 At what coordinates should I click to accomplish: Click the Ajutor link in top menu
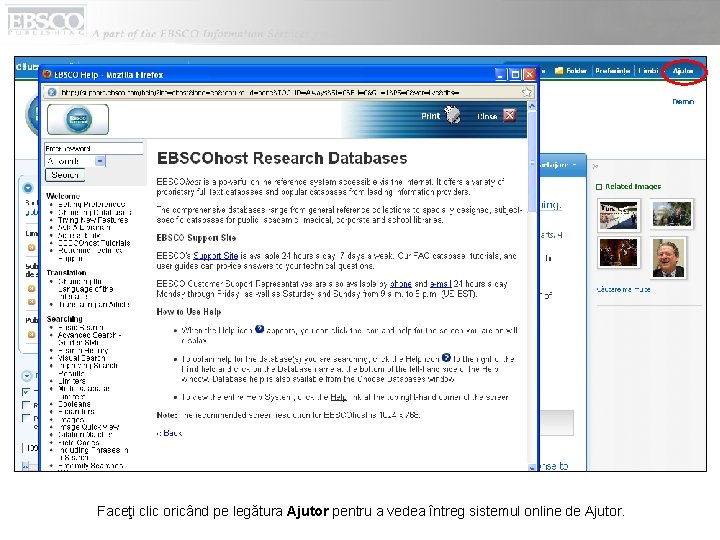click(x=683, y=71)
